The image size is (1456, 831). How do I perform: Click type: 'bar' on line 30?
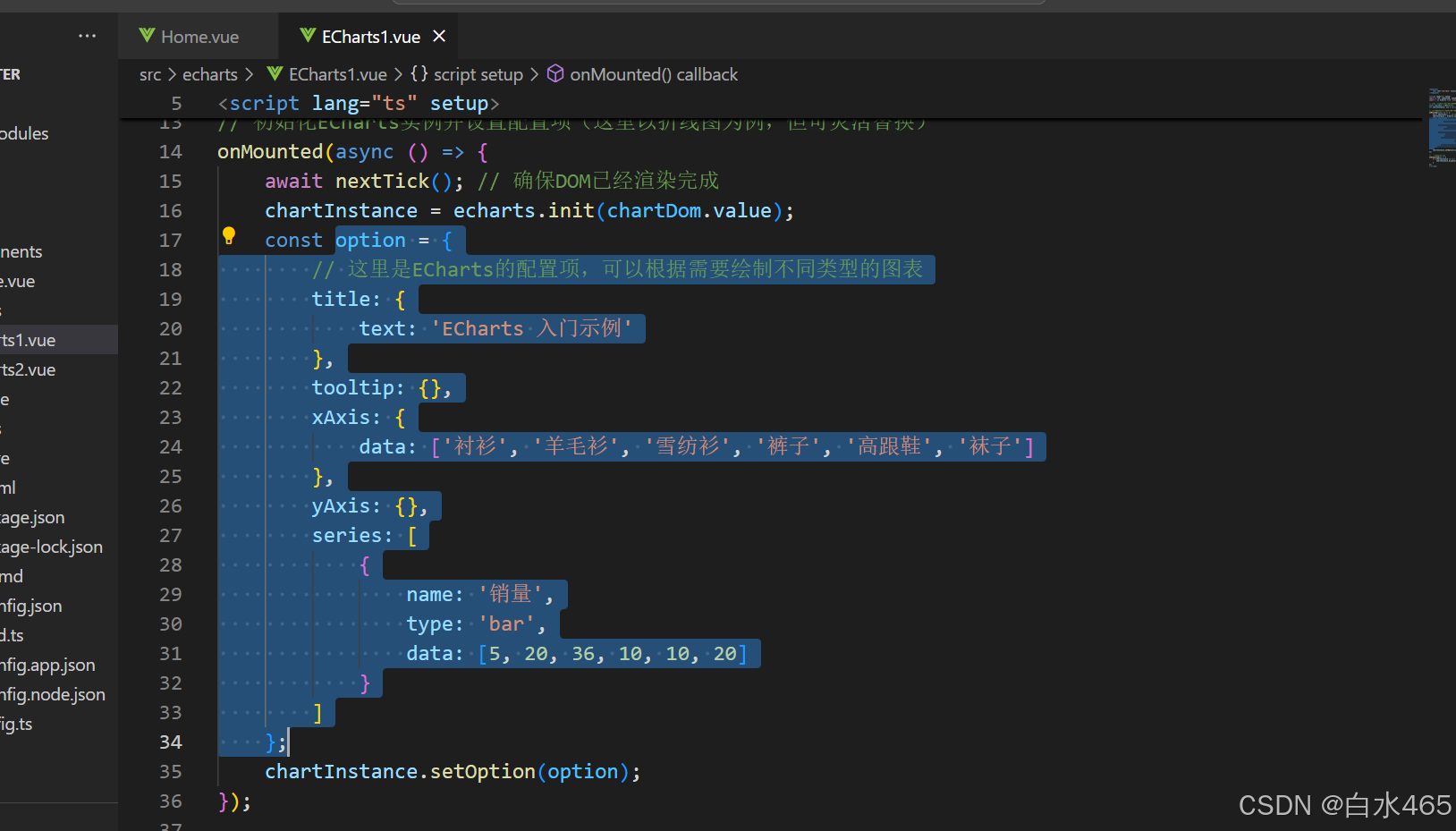click(476, 624)
